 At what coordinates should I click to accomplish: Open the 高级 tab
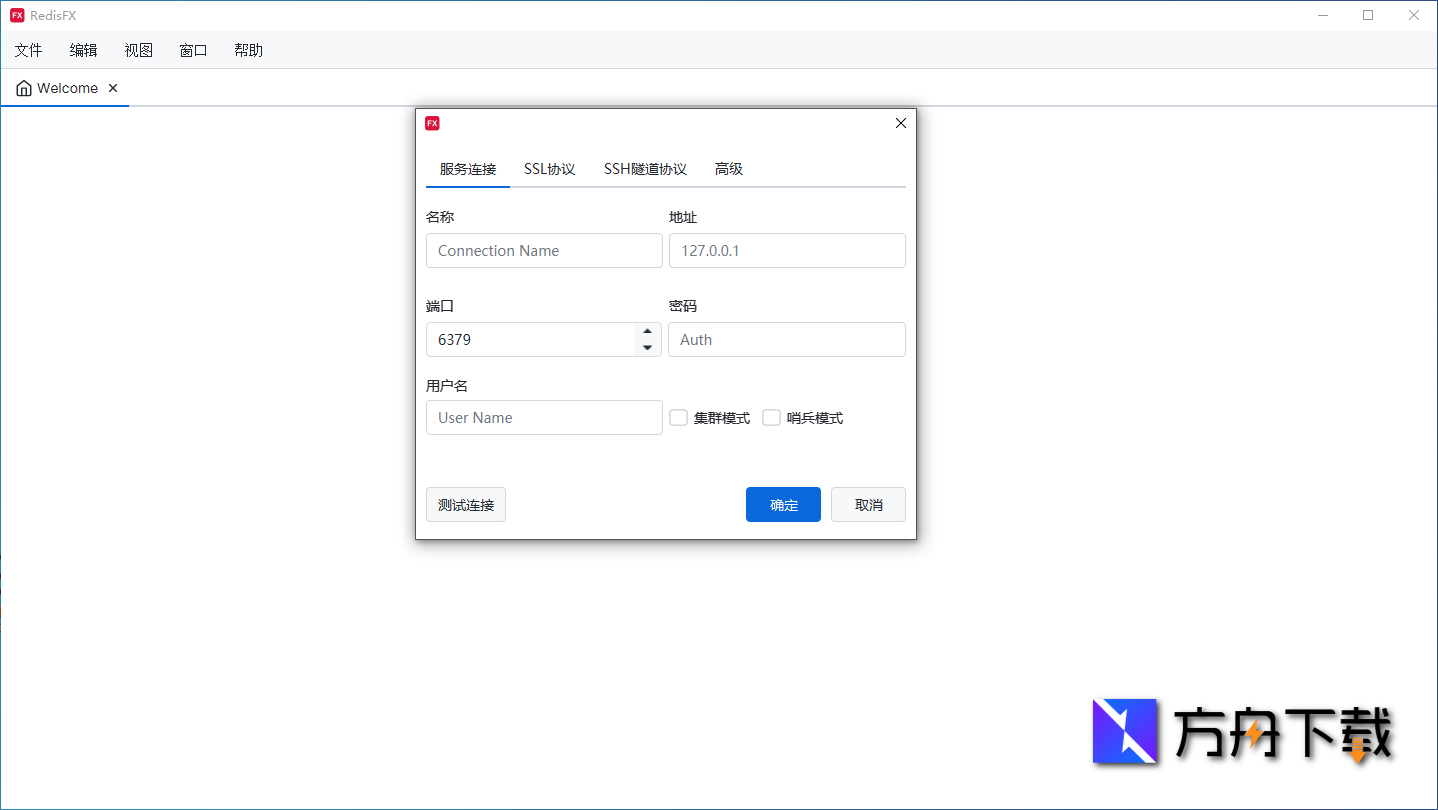pyautogui.click(x=729, y=169)
